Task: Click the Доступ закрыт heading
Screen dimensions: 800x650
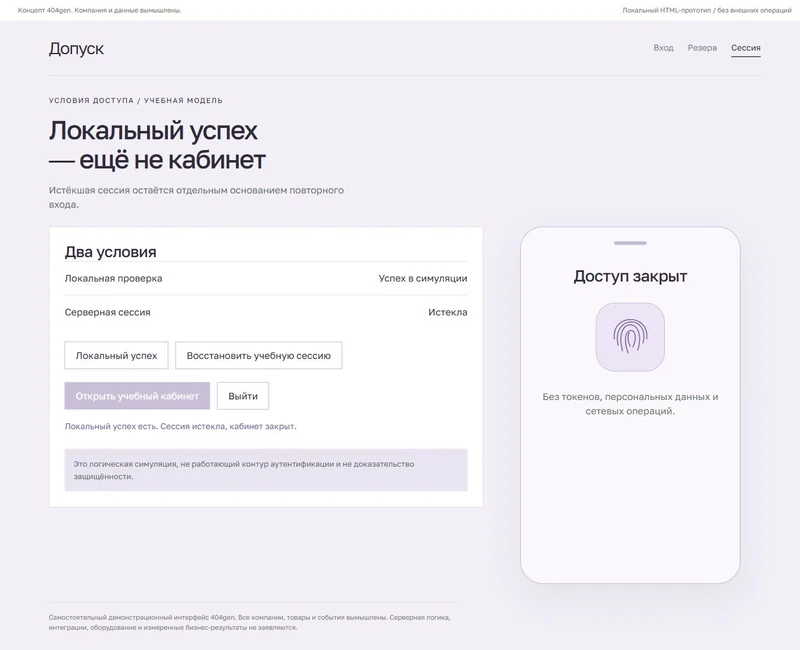Action: (x=630, y=276)
